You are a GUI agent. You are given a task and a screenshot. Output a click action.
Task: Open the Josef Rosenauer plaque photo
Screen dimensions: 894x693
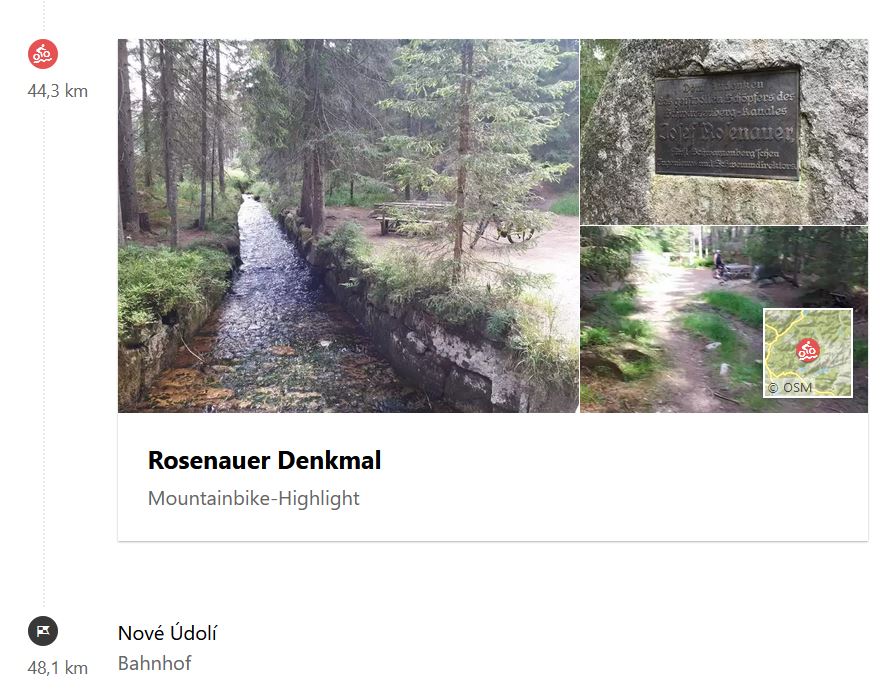tap(724, 131)
